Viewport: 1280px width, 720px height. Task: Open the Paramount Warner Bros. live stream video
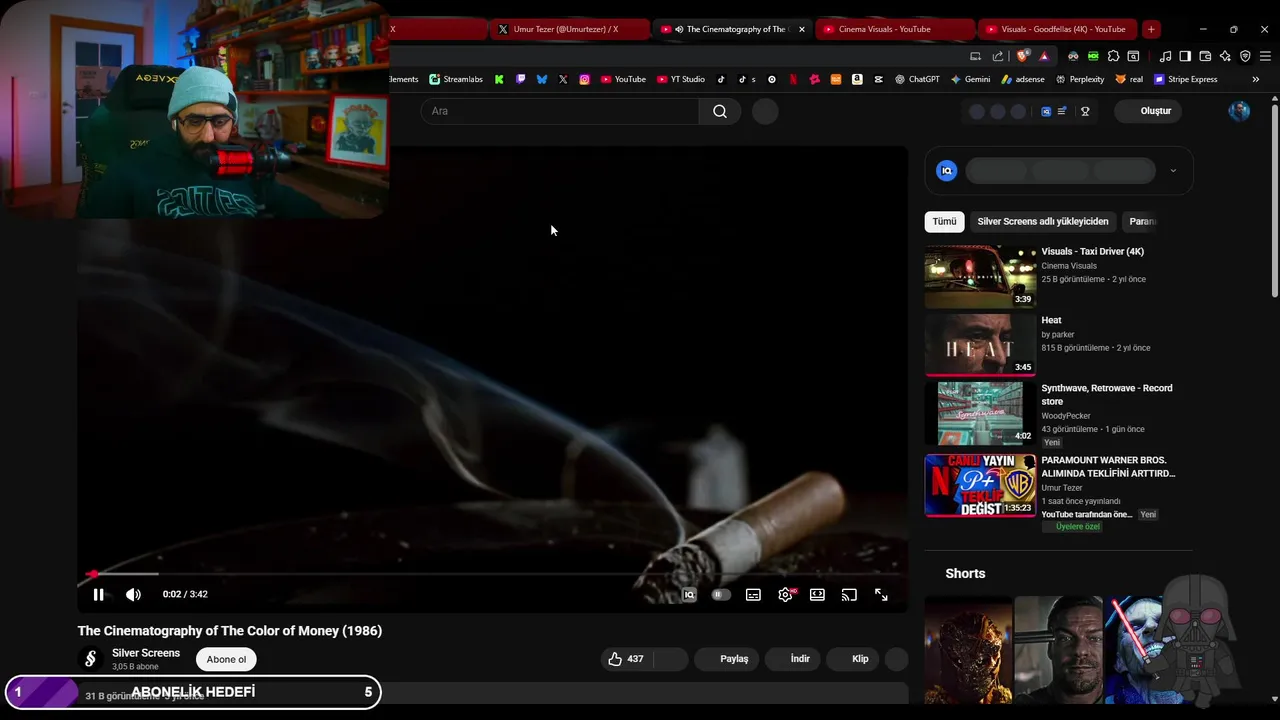980,485
